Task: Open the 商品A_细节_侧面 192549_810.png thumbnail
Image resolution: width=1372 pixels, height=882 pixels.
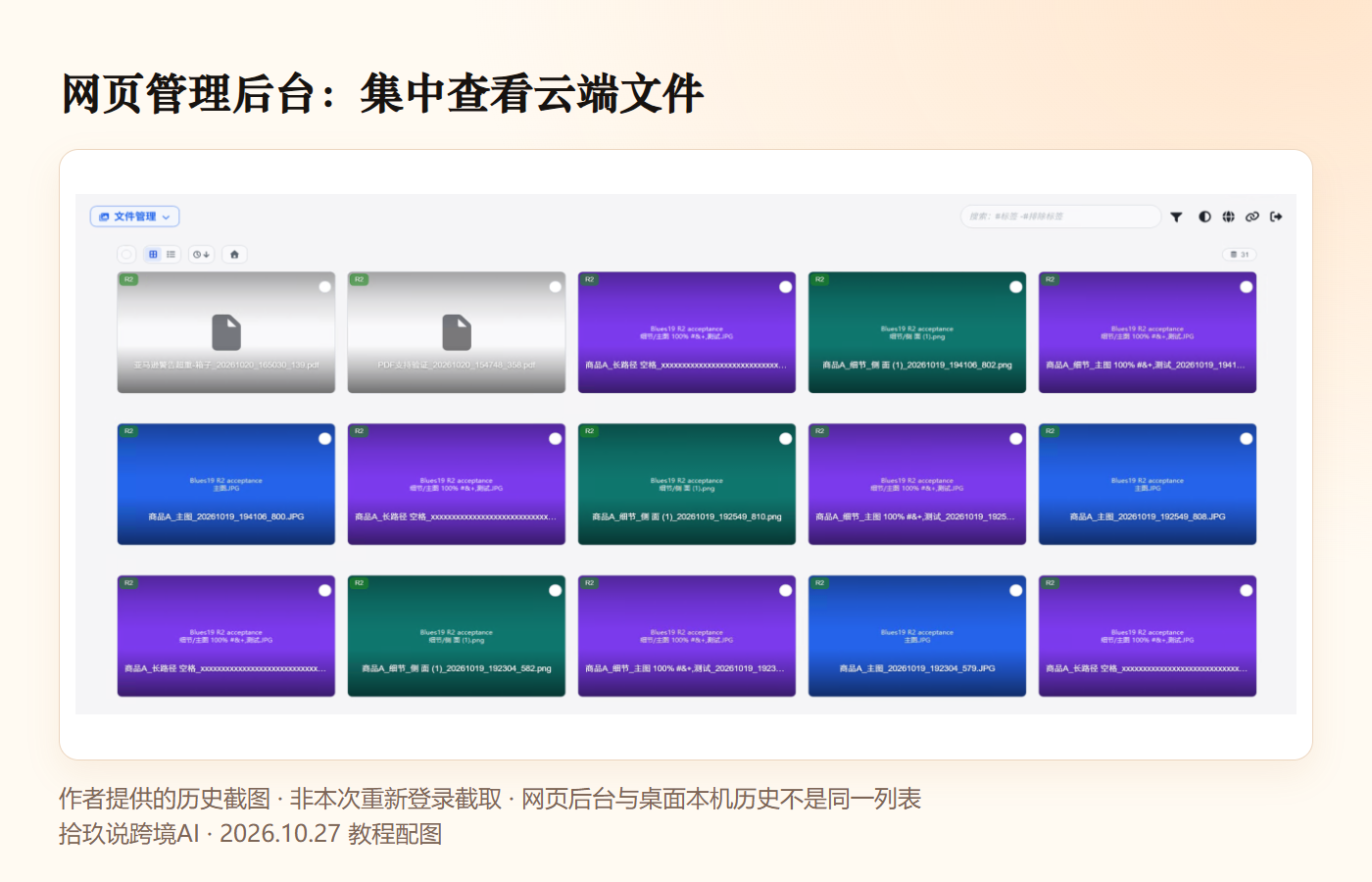Action: [687, 484]
